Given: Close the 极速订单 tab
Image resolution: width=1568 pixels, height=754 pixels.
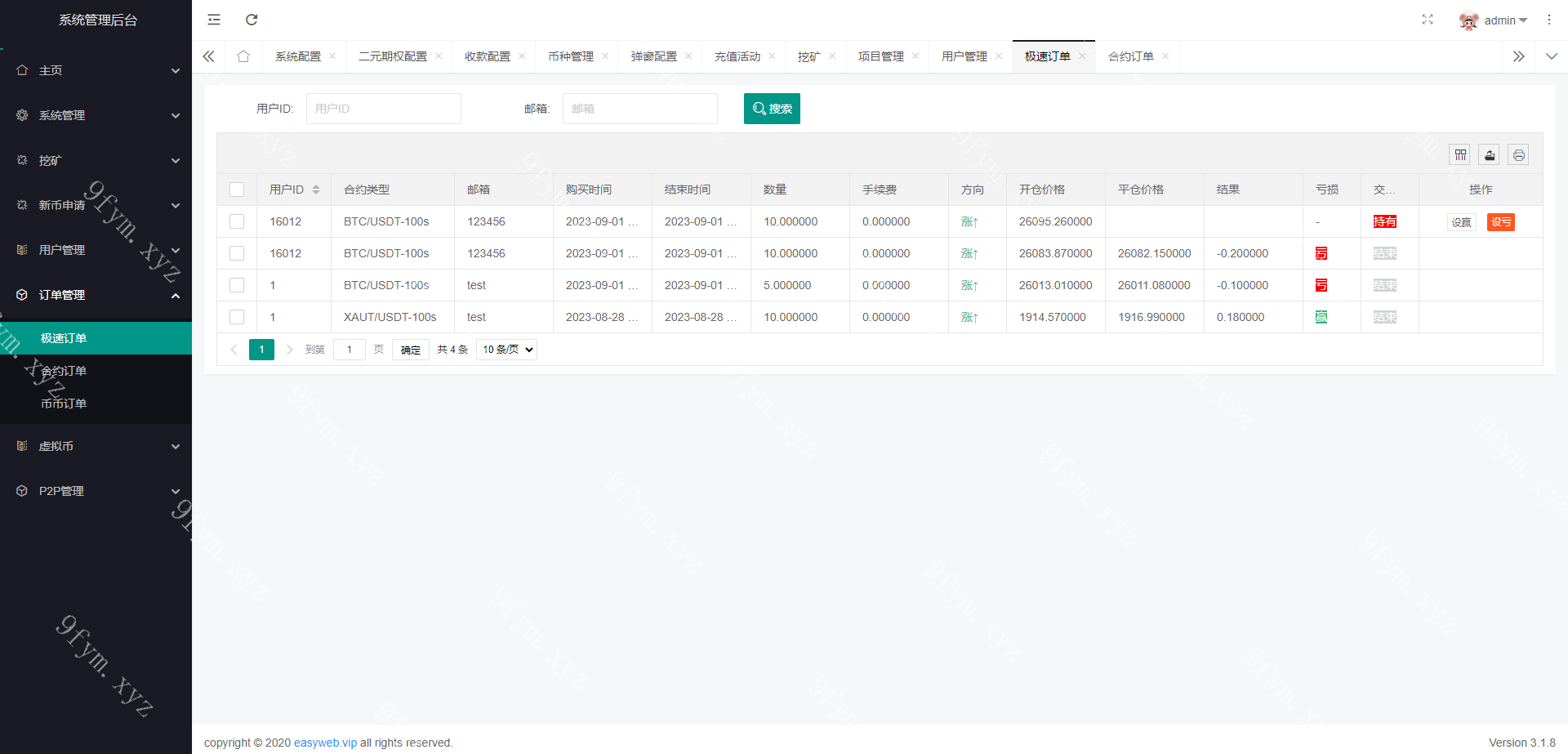Looking at the screenshot, I should tap(1082, 56).
